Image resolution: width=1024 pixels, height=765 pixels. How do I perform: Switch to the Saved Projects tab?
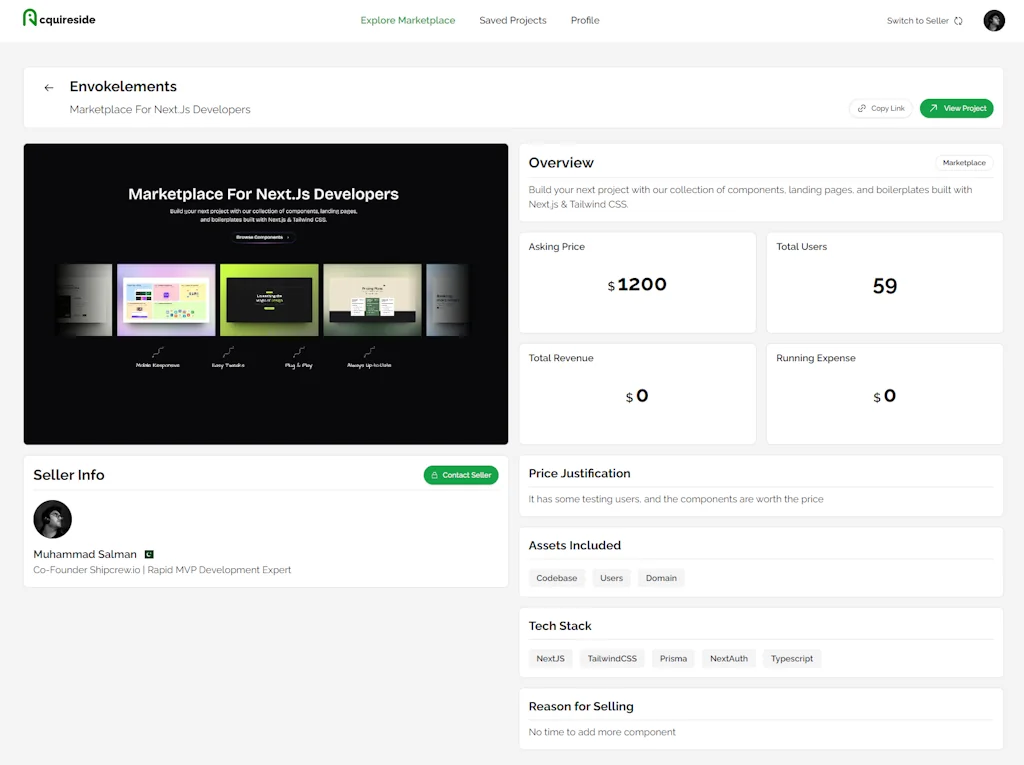coord(512,20)
